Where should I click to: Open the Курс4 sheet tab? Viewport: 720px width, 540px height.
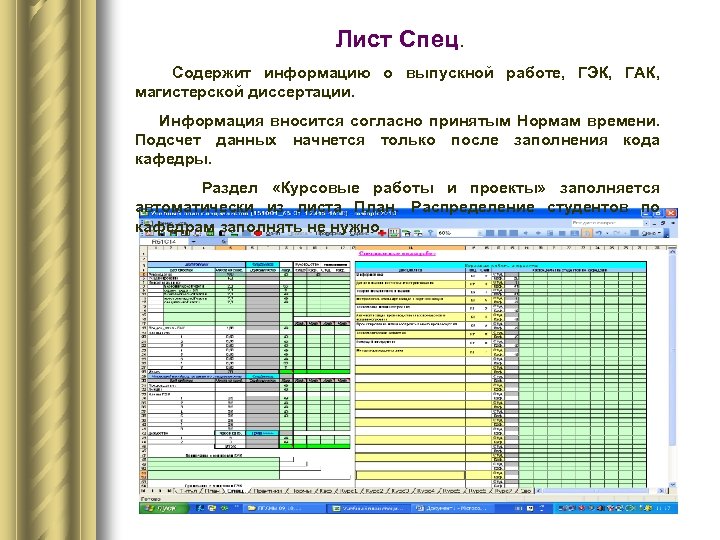[x=426, y=491]
